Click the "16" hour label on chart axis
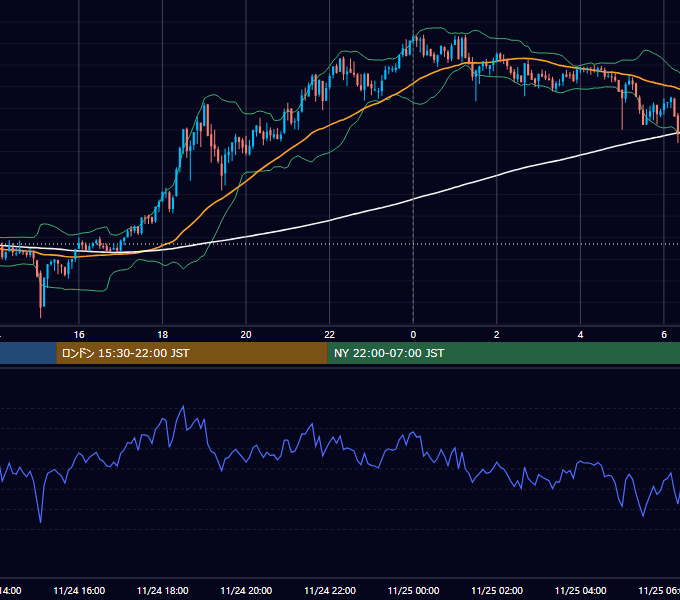The width and height of the screenshot is (680, 600). pyautogui.click(x=79, y=335)
